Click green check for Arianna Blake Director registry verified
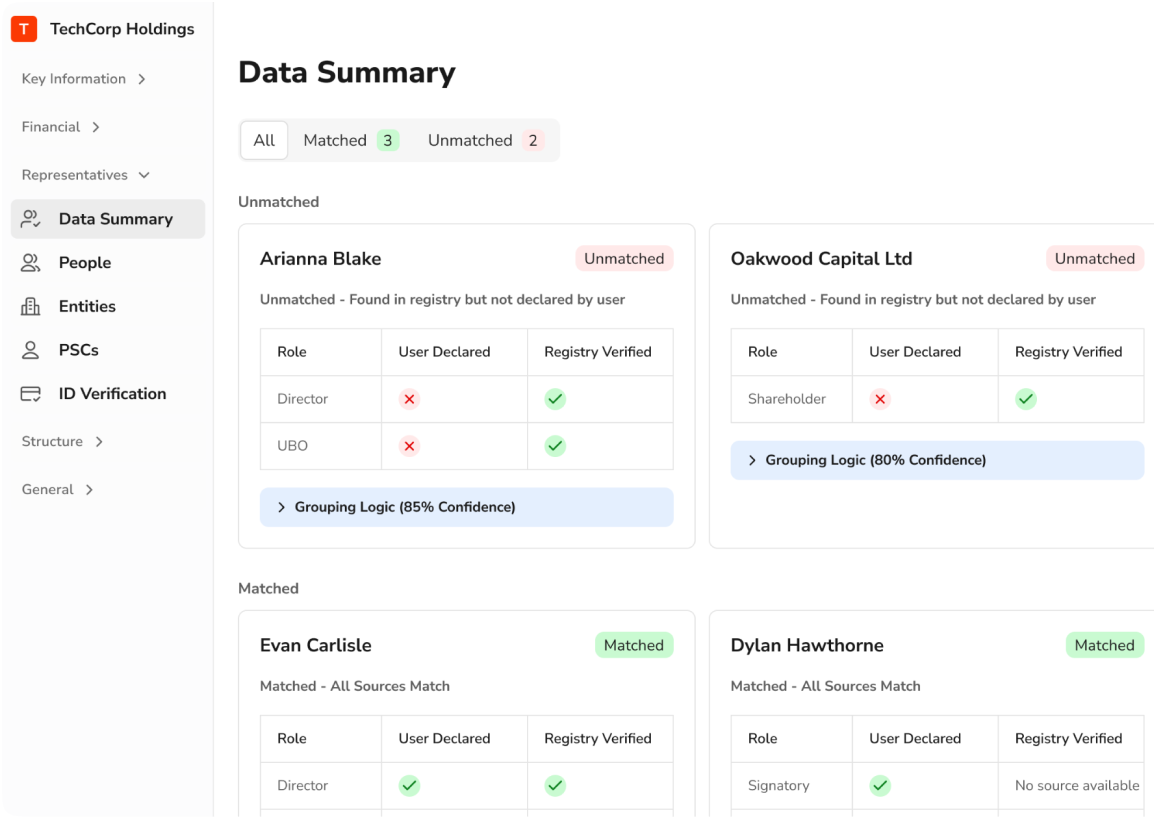 pyautogui.click(x=555, y=399)
